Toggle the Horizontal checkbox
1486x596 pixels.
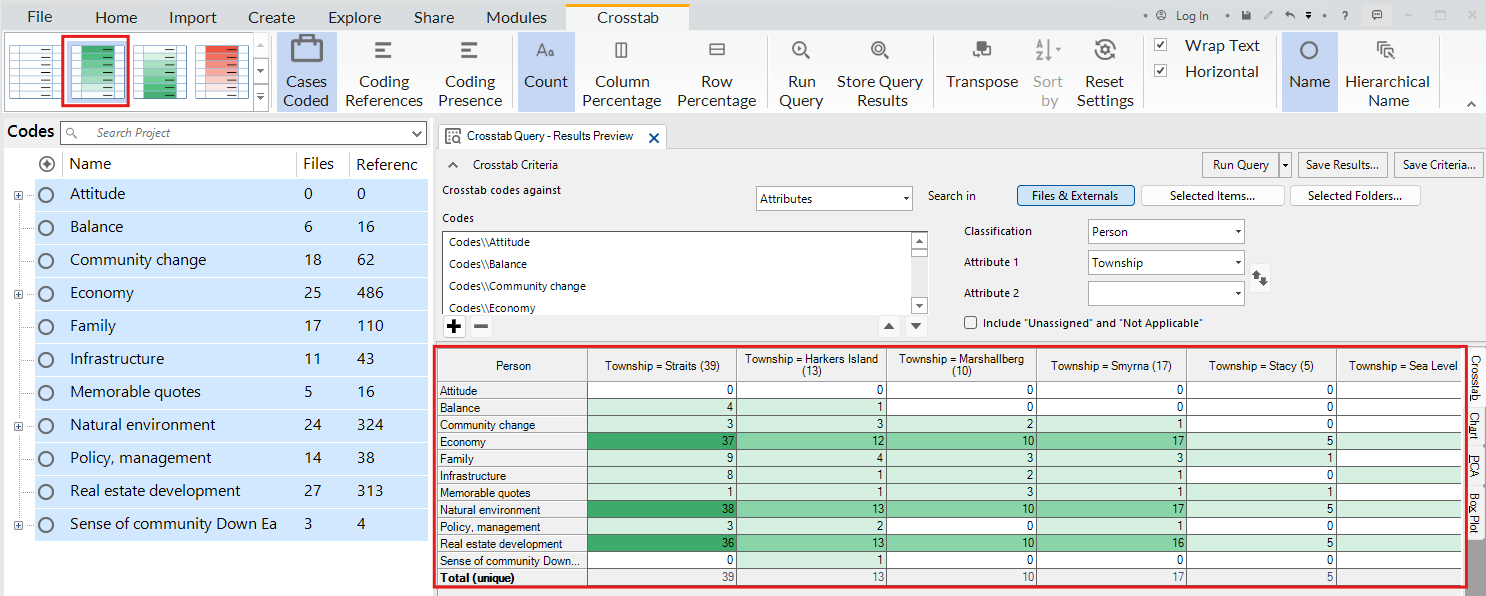click(1160, 71)
